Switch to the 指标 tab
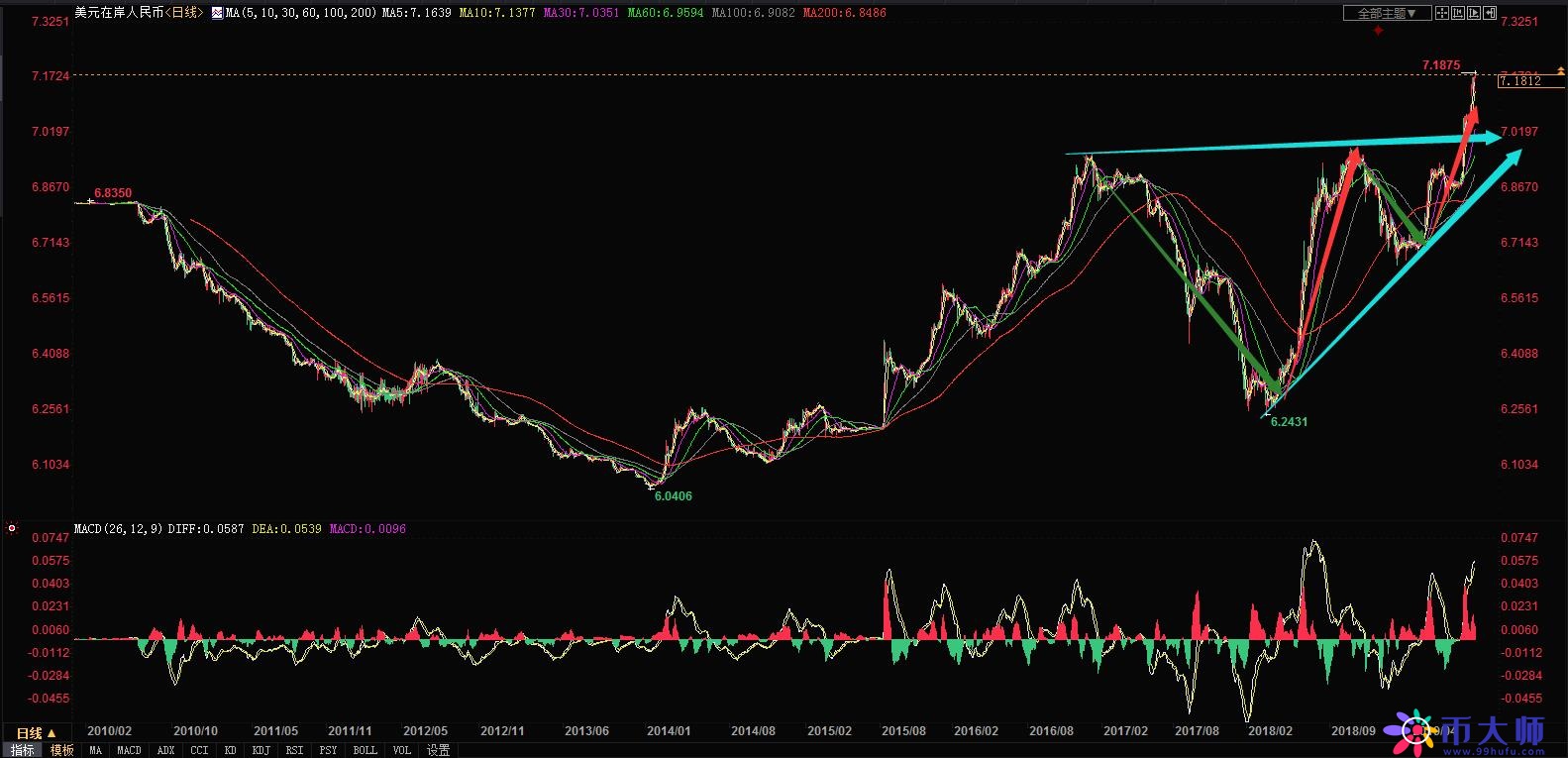The height and width of the screenshot is (758, 1568). pos(22,750)
